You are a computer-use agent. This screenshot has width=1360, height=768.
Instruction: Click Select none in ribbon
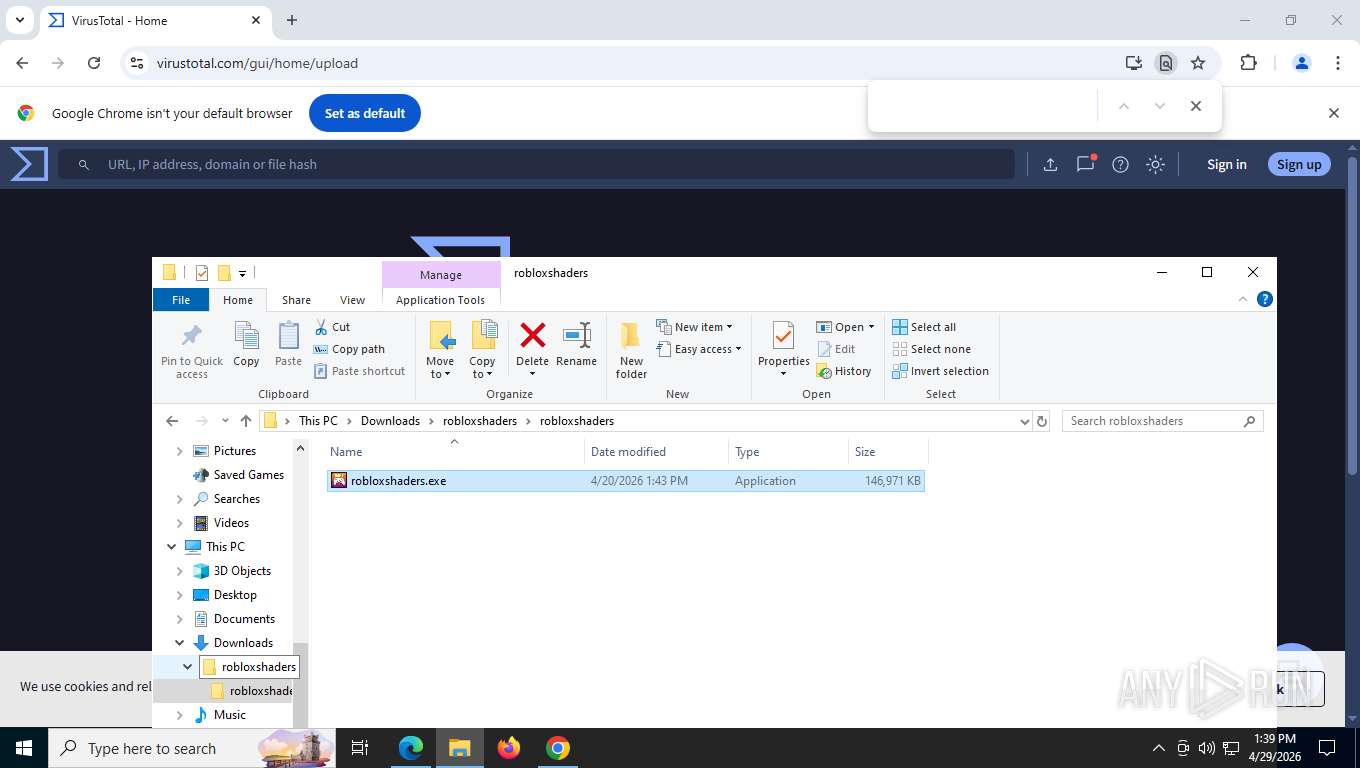pyautogui.click(x=931, y=349)
